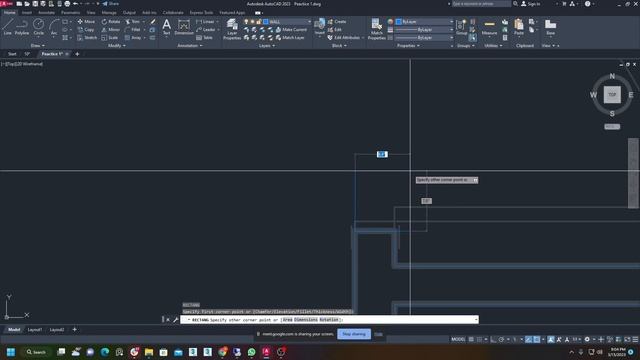Open the Annotate ribbon tab
This screenshot has height=360, width=640.
click(x=46, y=13)
